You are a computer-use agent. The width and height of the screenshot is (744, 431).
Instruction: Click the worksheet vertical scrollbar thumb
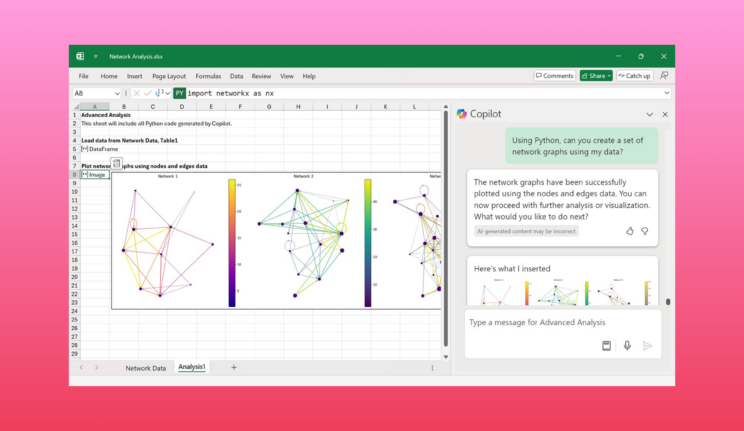click(446, 229)
